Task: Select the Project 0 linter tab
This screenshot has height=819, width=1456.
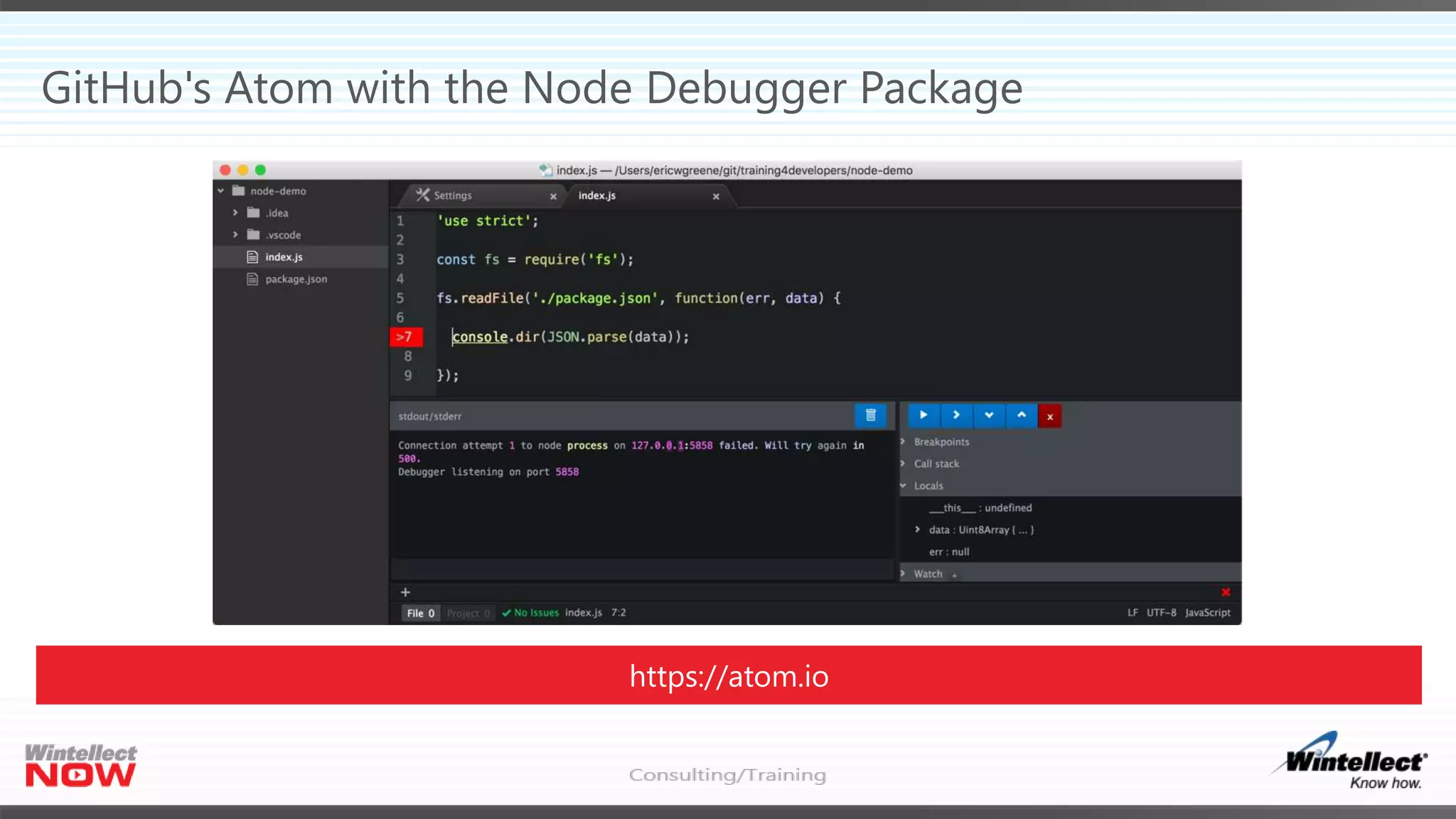Action: pyautogui.click(x=469, y=613)
